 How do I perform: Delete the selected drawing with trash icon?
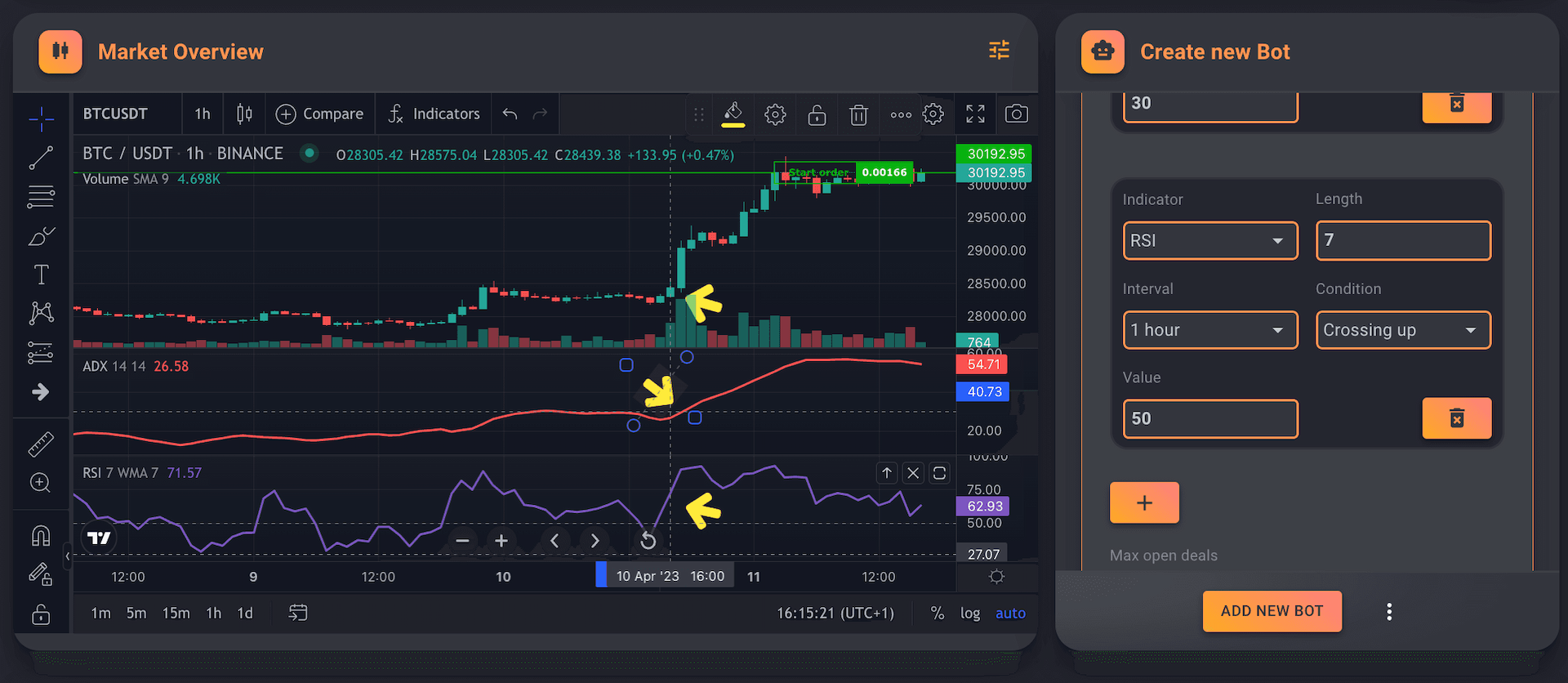[x=858, y=115]
